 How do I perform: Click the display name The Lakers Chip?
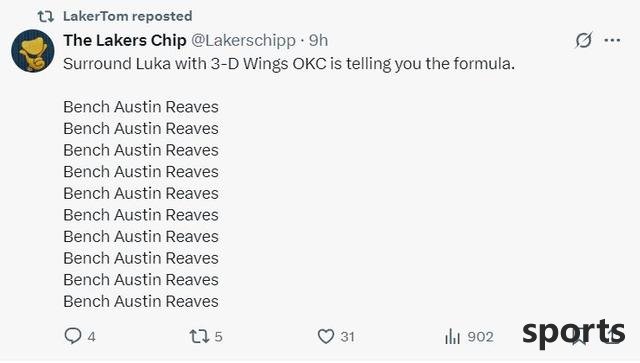coord(125,40)
